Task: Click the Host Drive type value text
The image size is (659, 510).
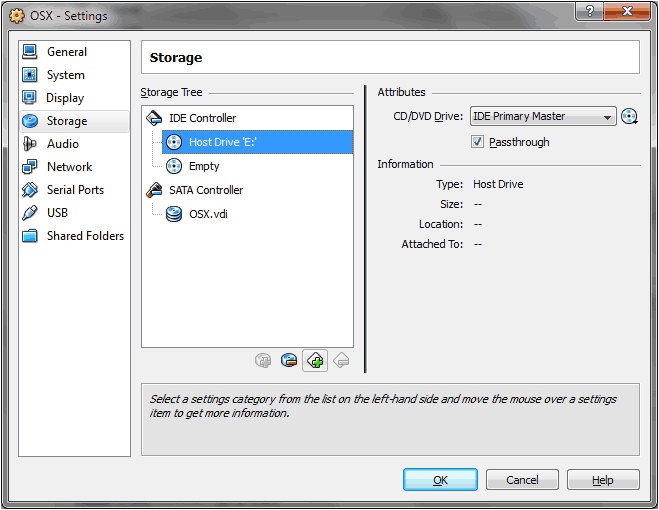Action: coord(498,184)
